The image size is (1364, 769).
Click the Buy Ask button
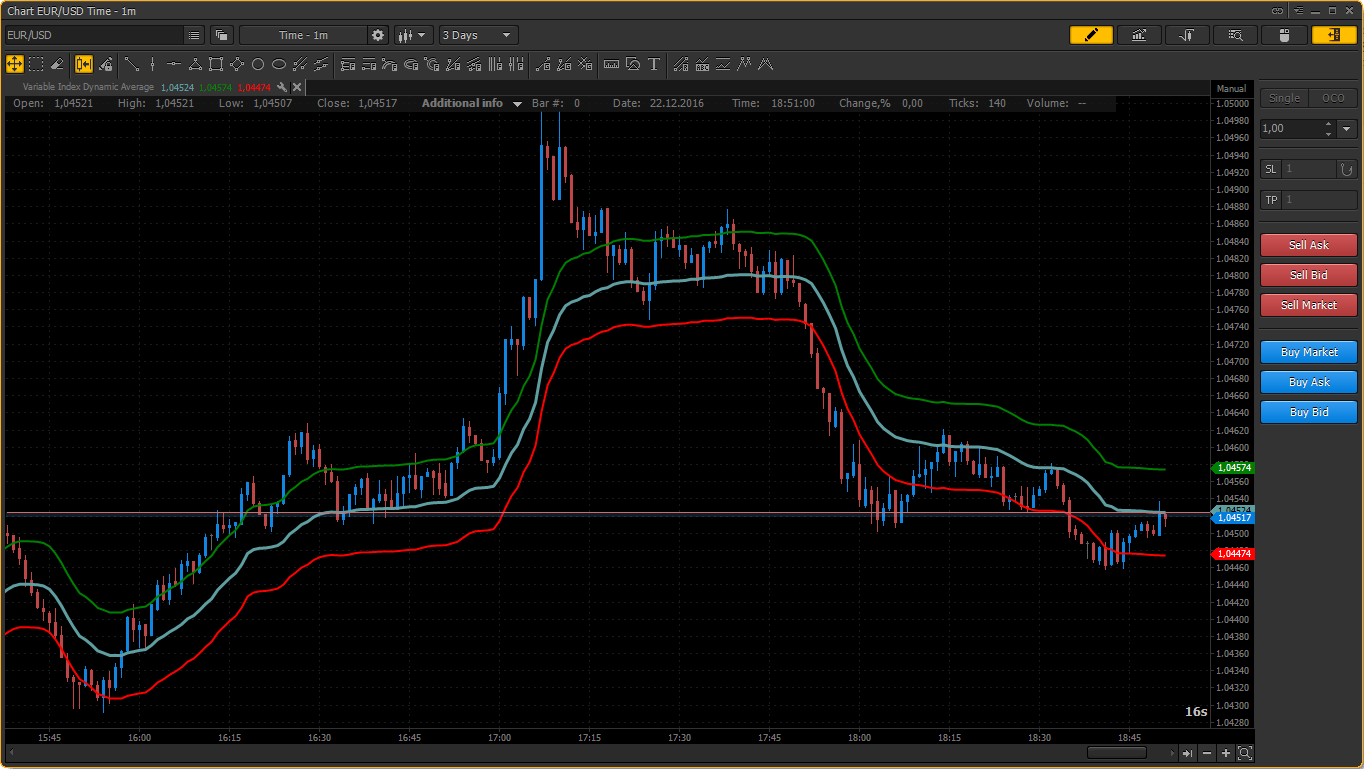coord(1309,382)
